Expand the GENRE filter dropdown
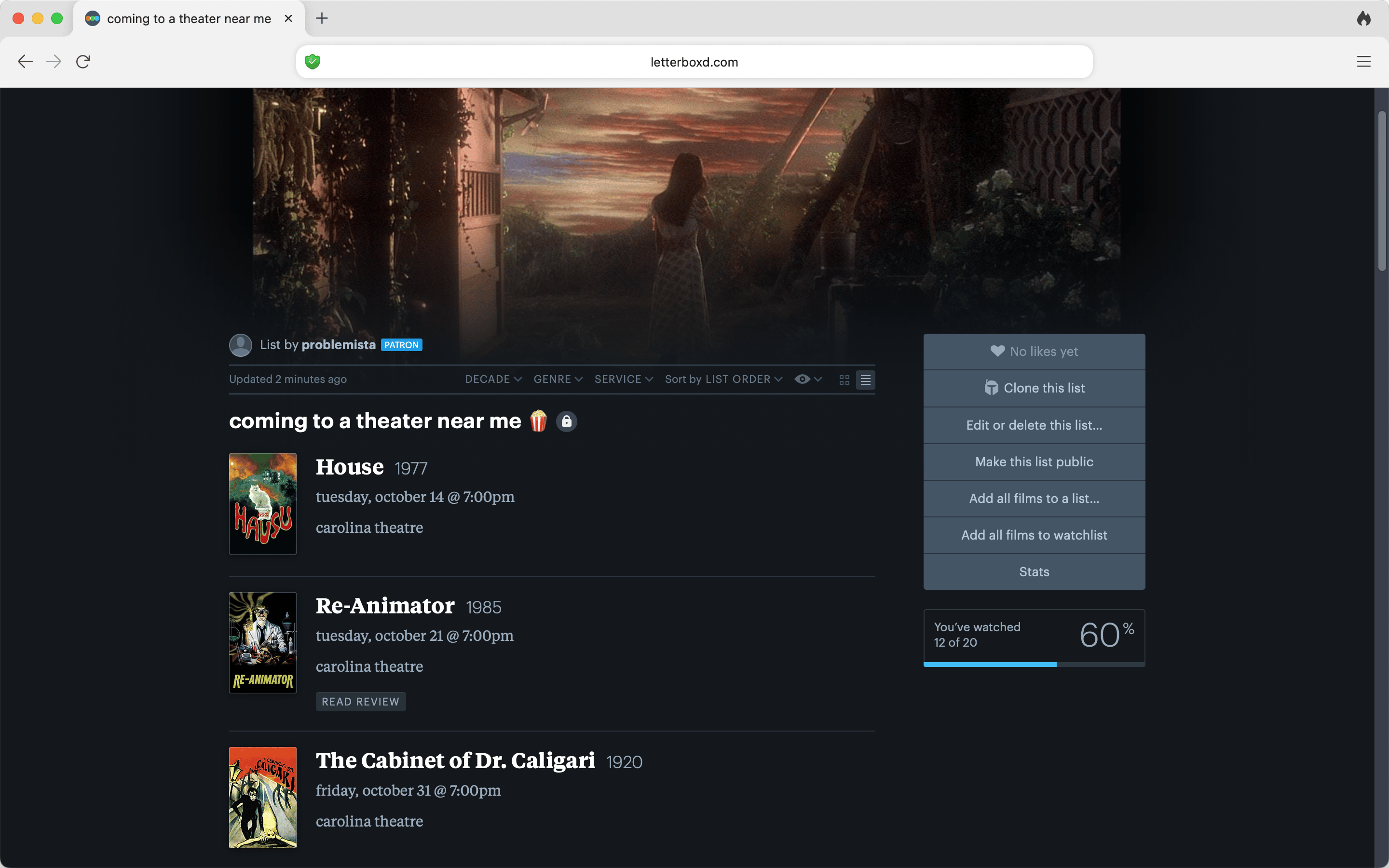 point(558,379)
